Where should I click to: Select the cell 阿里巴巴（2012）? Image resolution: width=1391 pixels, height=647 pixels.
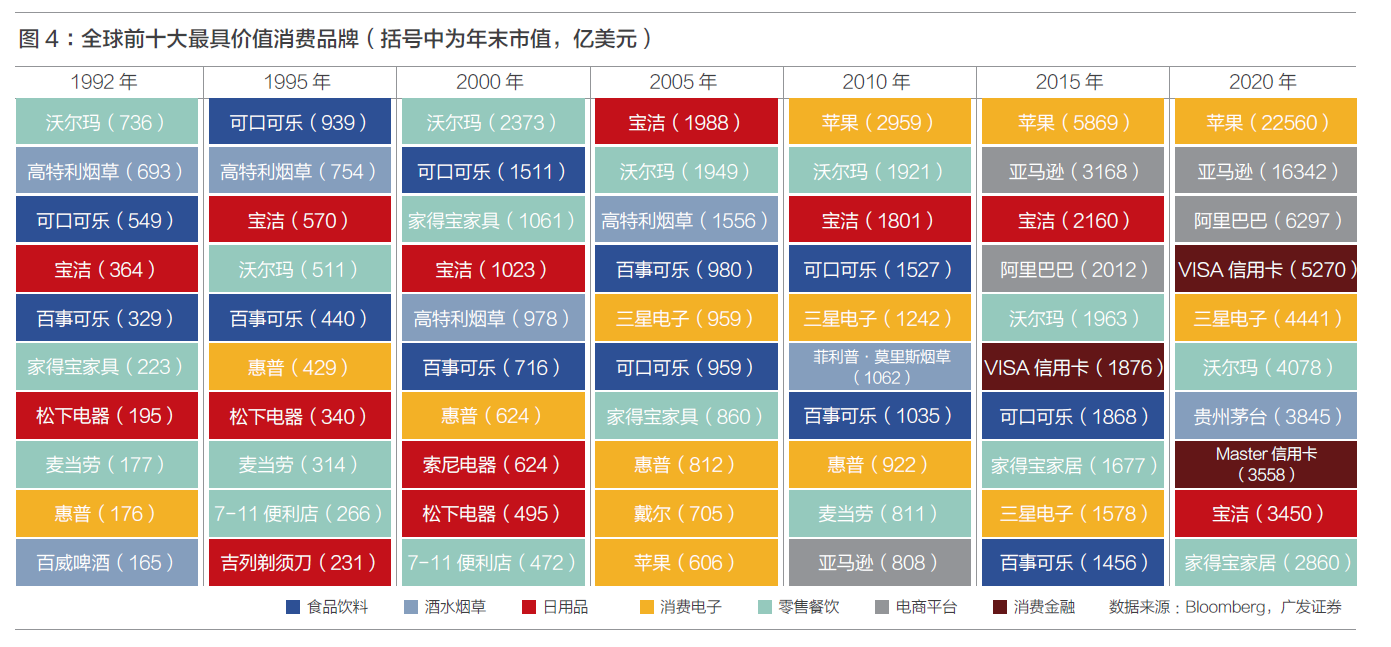[1073, 269]
